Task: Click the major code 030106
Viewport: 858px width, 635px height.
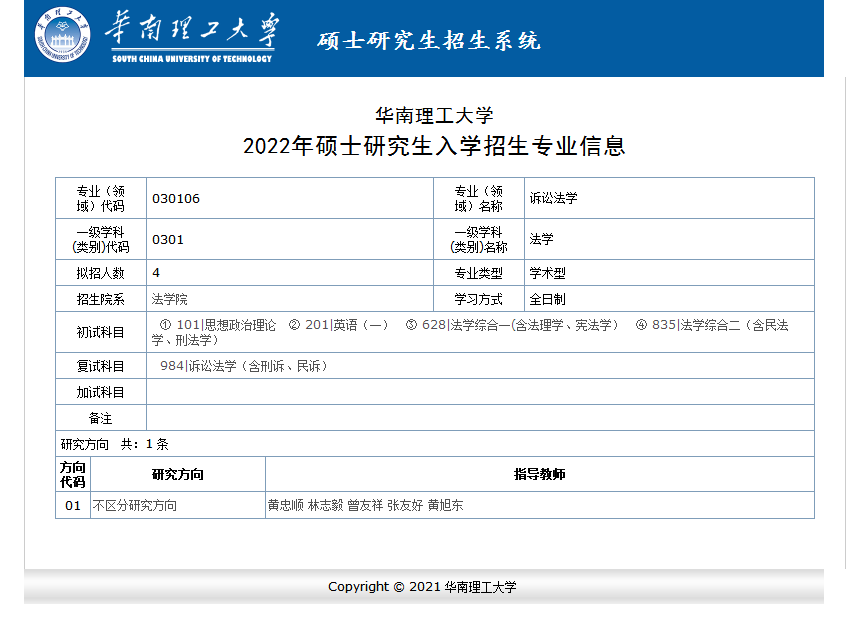Action: coord(176,198)
